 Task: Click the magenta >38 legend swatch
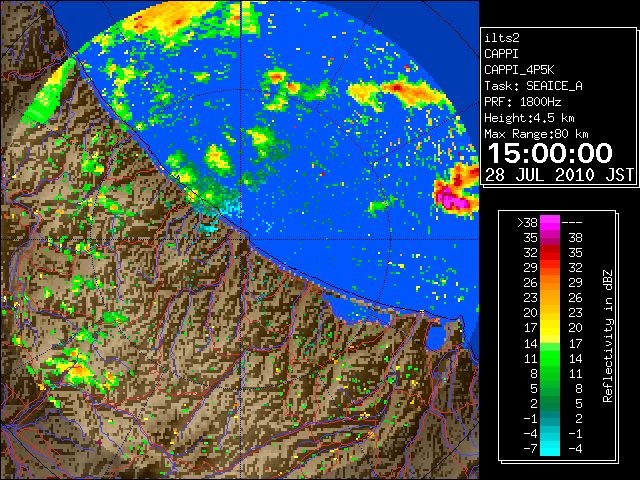[550, 223]
